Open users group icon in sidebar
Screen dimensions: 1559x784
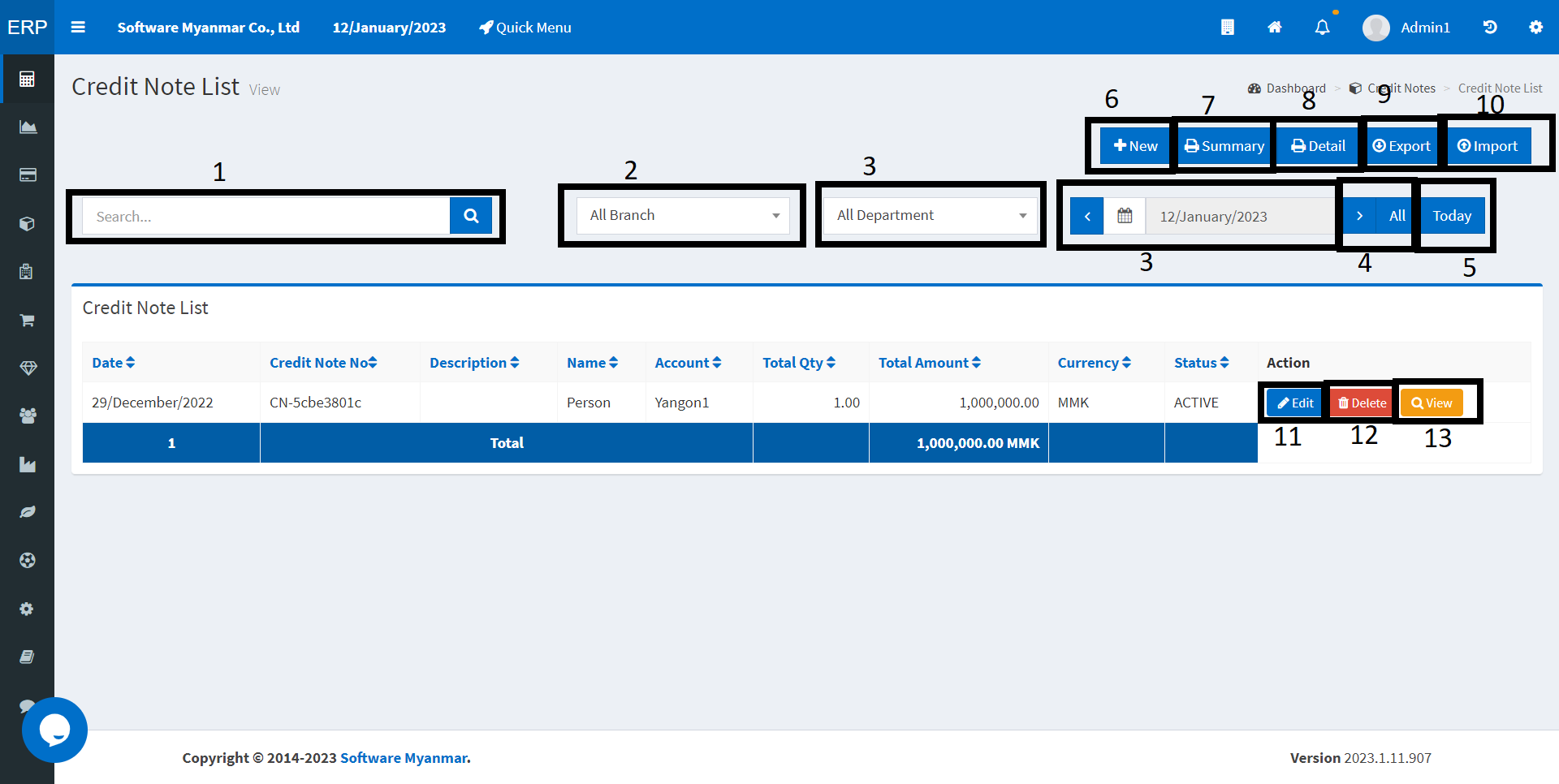27,416
